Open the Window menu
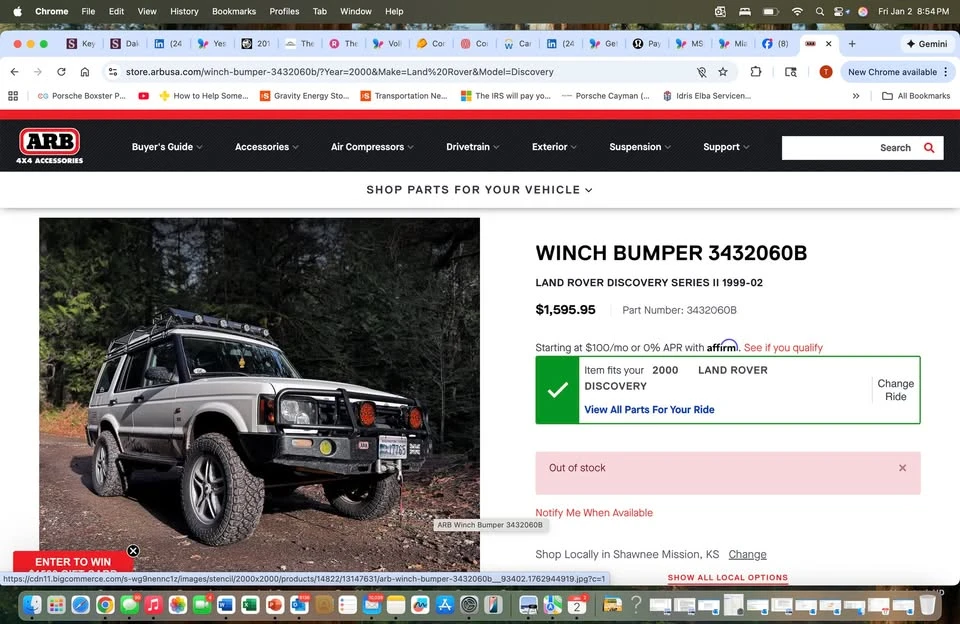 [x=356, y=11]
